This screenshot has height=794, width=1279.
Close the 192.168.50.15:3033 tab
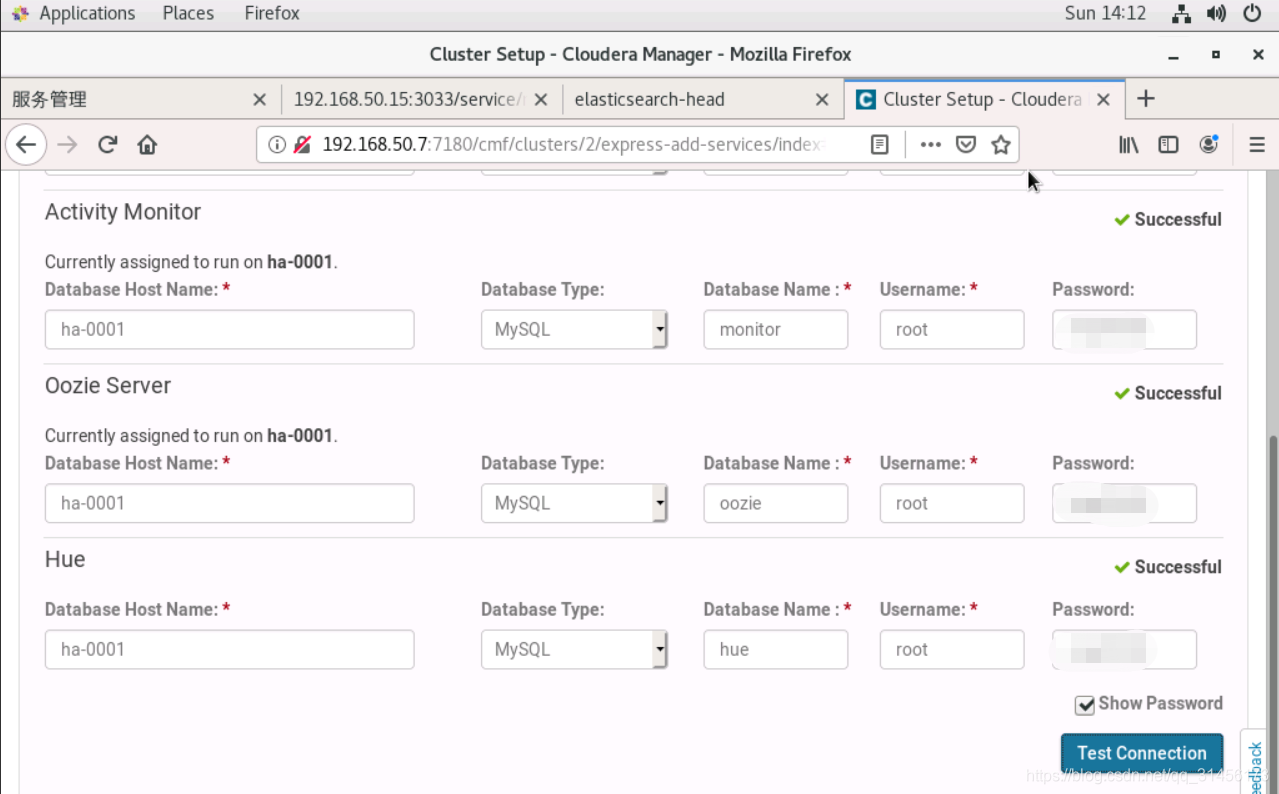(541, 99)
